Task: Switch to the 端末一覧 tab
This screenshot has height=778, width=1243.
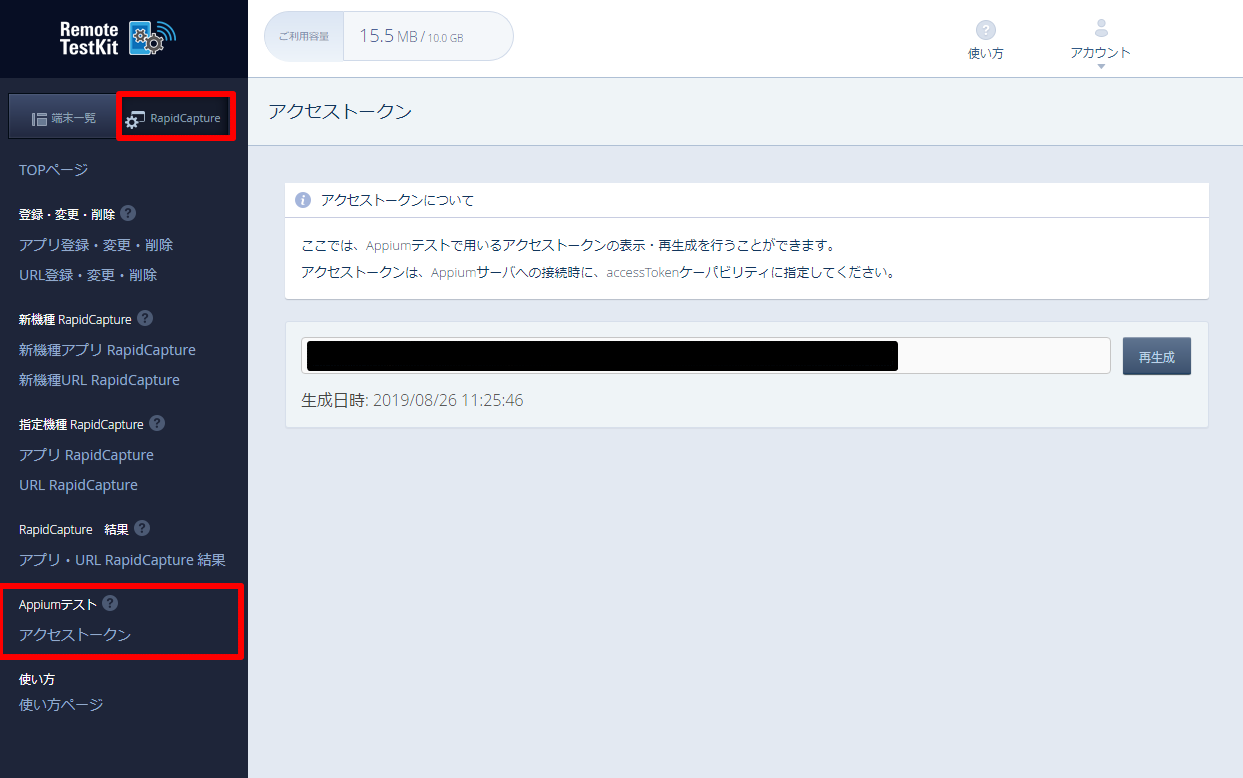Action: [x=63, y=118]
